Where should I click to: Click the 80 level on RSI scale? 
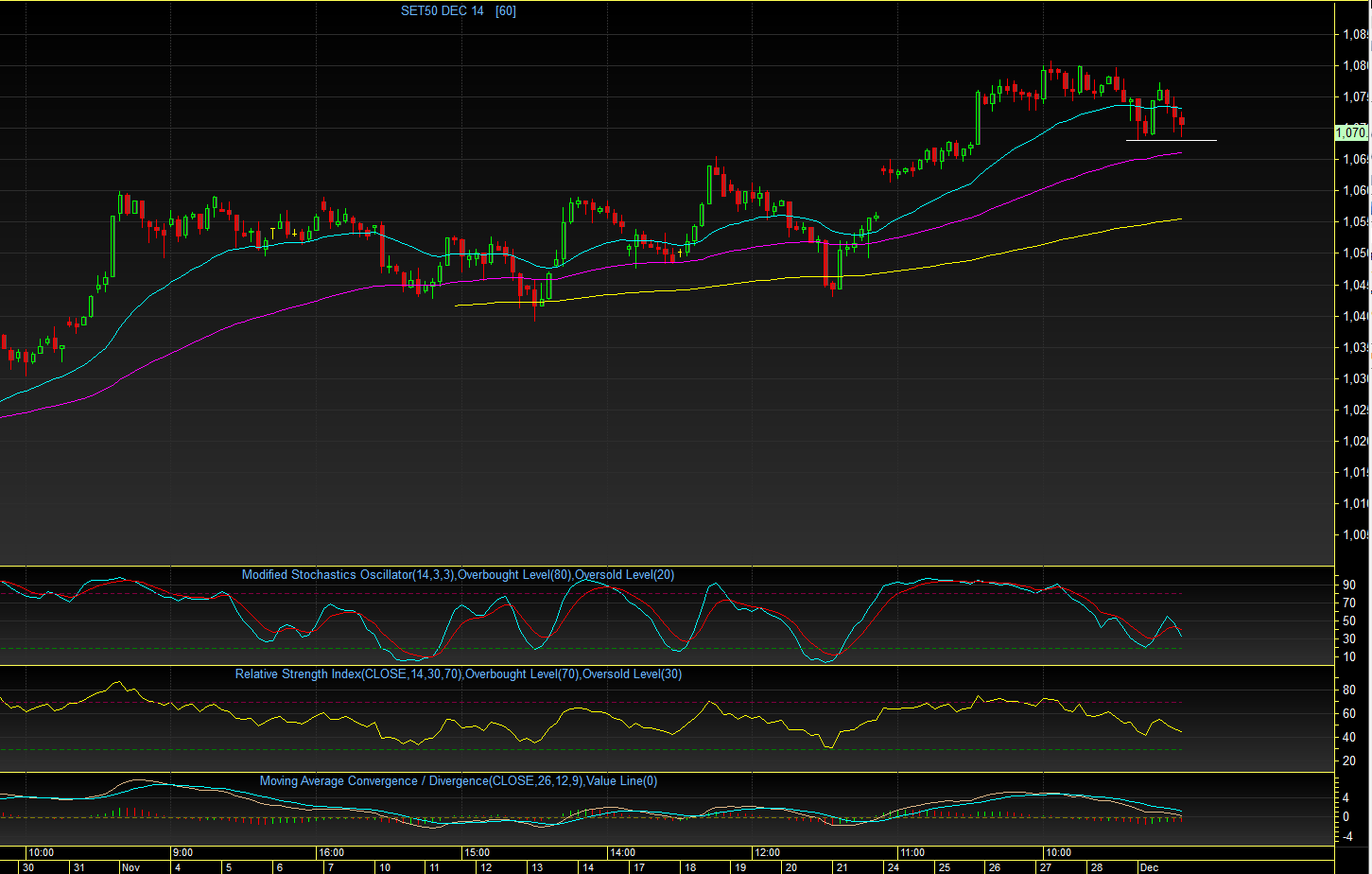click(x=1349, y=690)
